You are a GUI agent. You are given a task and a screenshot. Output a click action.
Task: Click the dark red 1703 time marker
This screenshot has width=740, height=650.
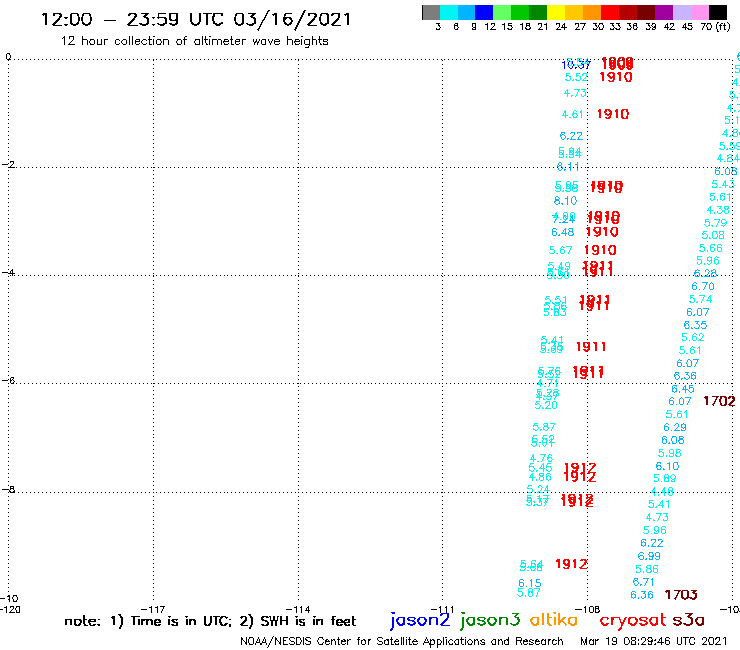click(x=681, y=595)
